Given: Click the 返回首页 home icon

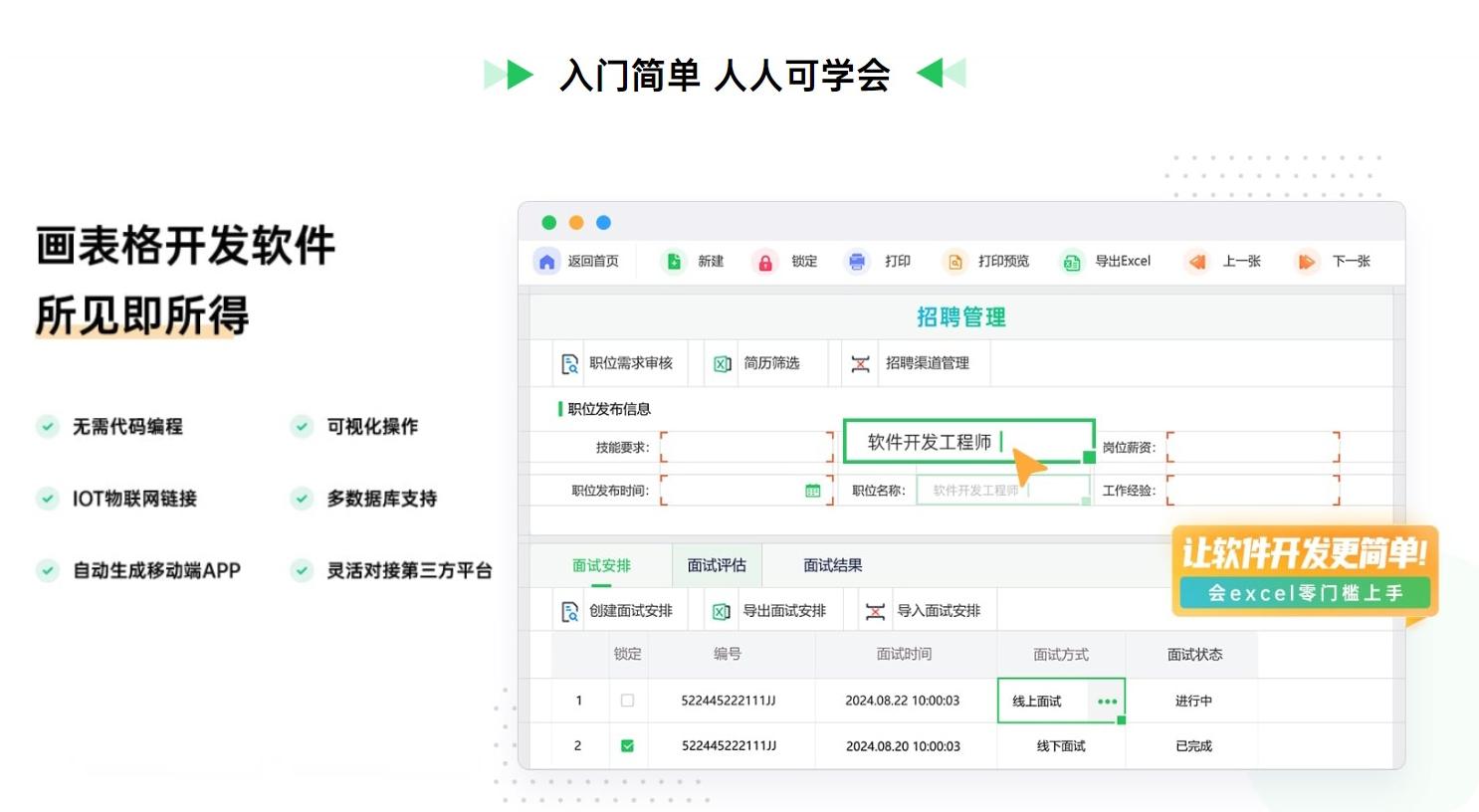Looking at the screenshot, I should point(546,261).
